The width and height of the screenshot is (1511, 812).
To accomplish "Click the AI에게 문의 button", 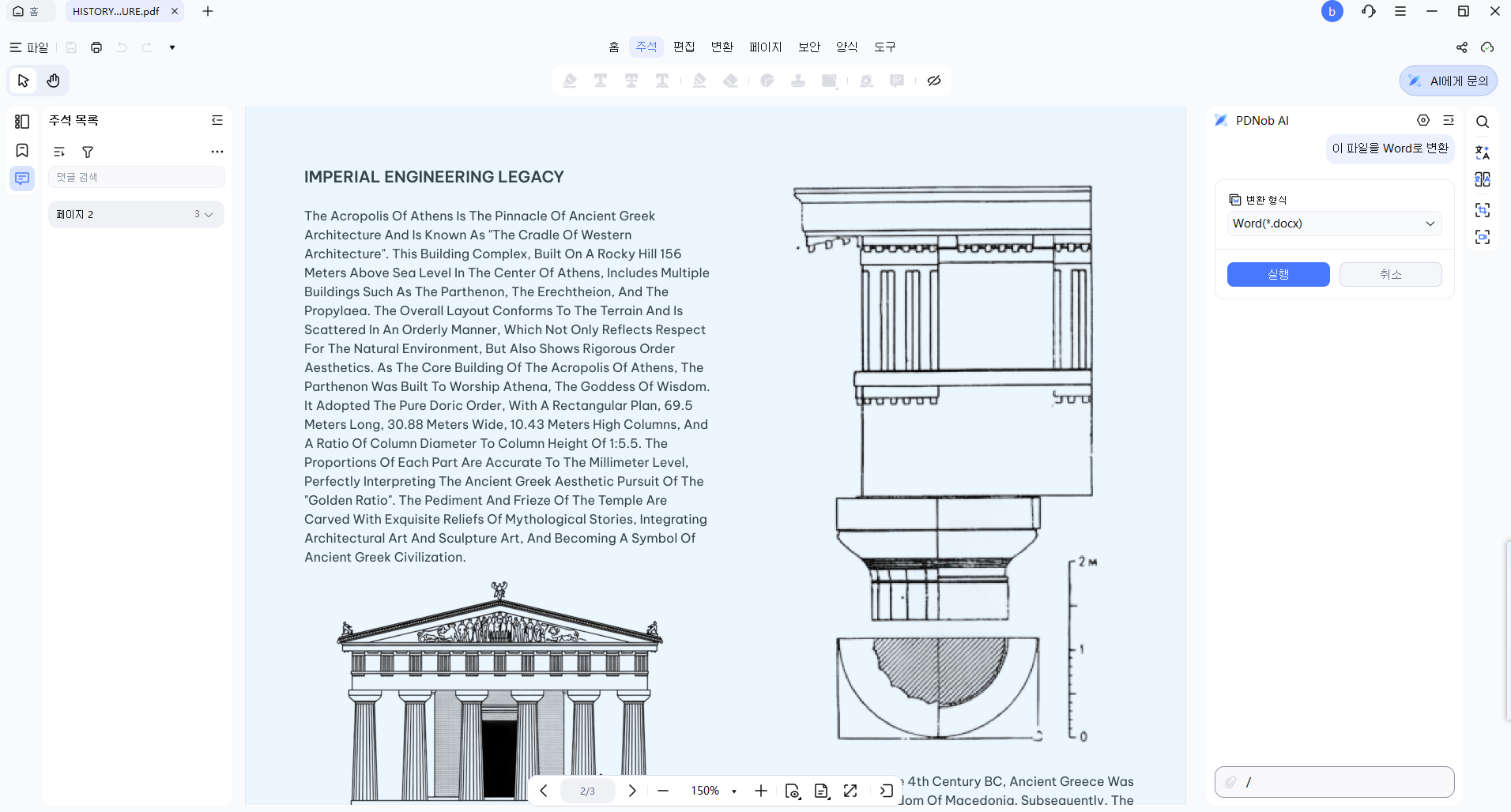I will pos(1449,81).
